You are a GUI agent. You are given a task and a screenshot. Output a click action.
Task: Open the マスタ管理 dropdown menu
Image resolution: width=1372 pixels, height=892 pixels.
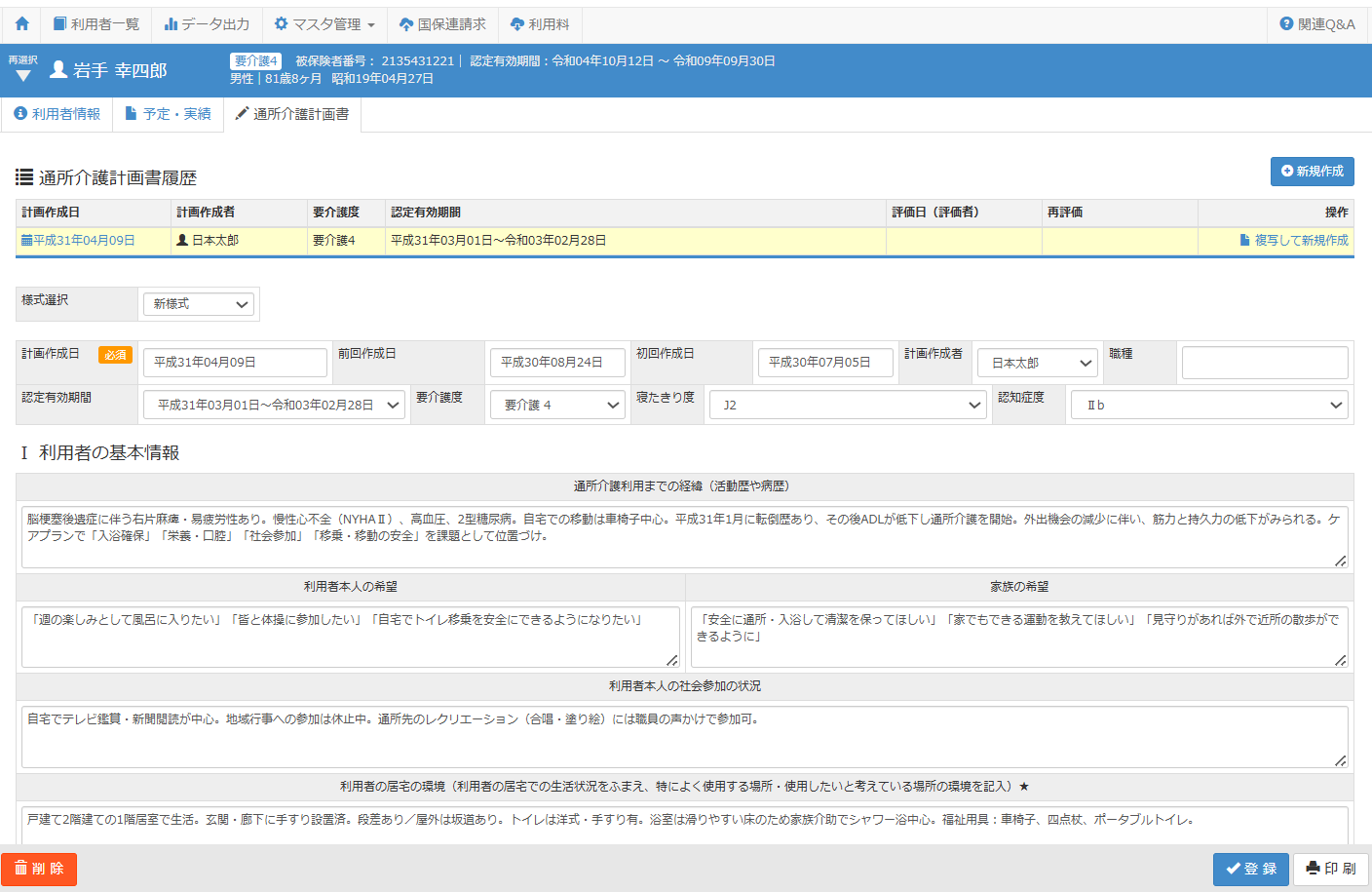(324, 23)
